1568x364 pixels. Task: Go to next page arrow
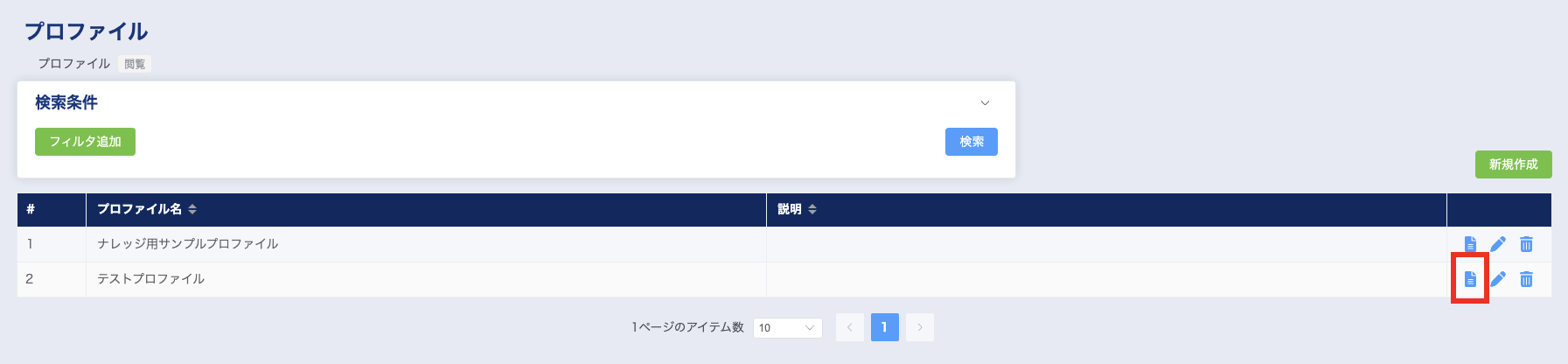click(x=920, y=327)
